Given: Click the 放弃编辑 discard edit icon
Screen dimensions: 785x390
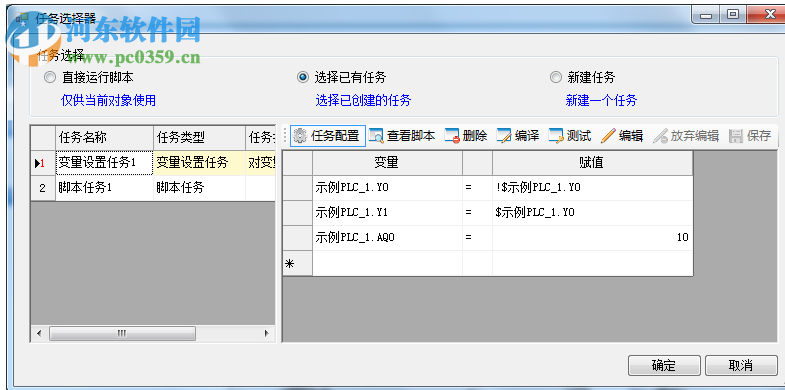Looking at the screenshot, I should pos(660,136).
